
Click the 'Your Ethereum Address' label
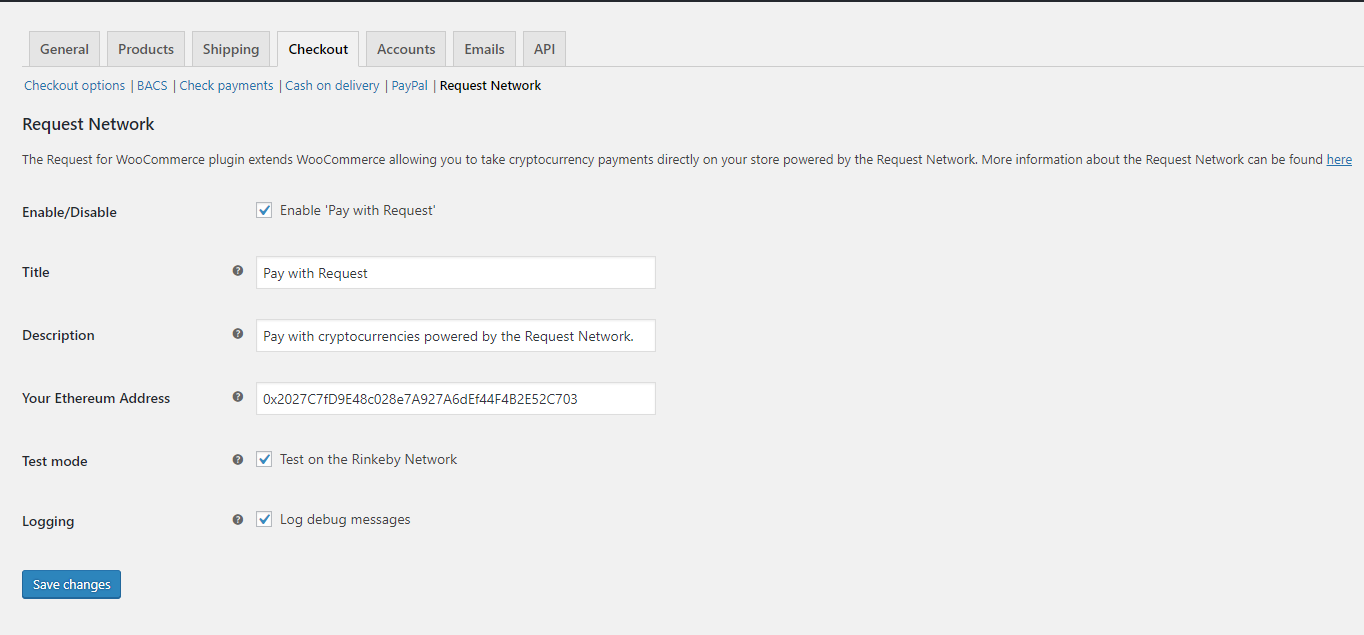point(96,398)
